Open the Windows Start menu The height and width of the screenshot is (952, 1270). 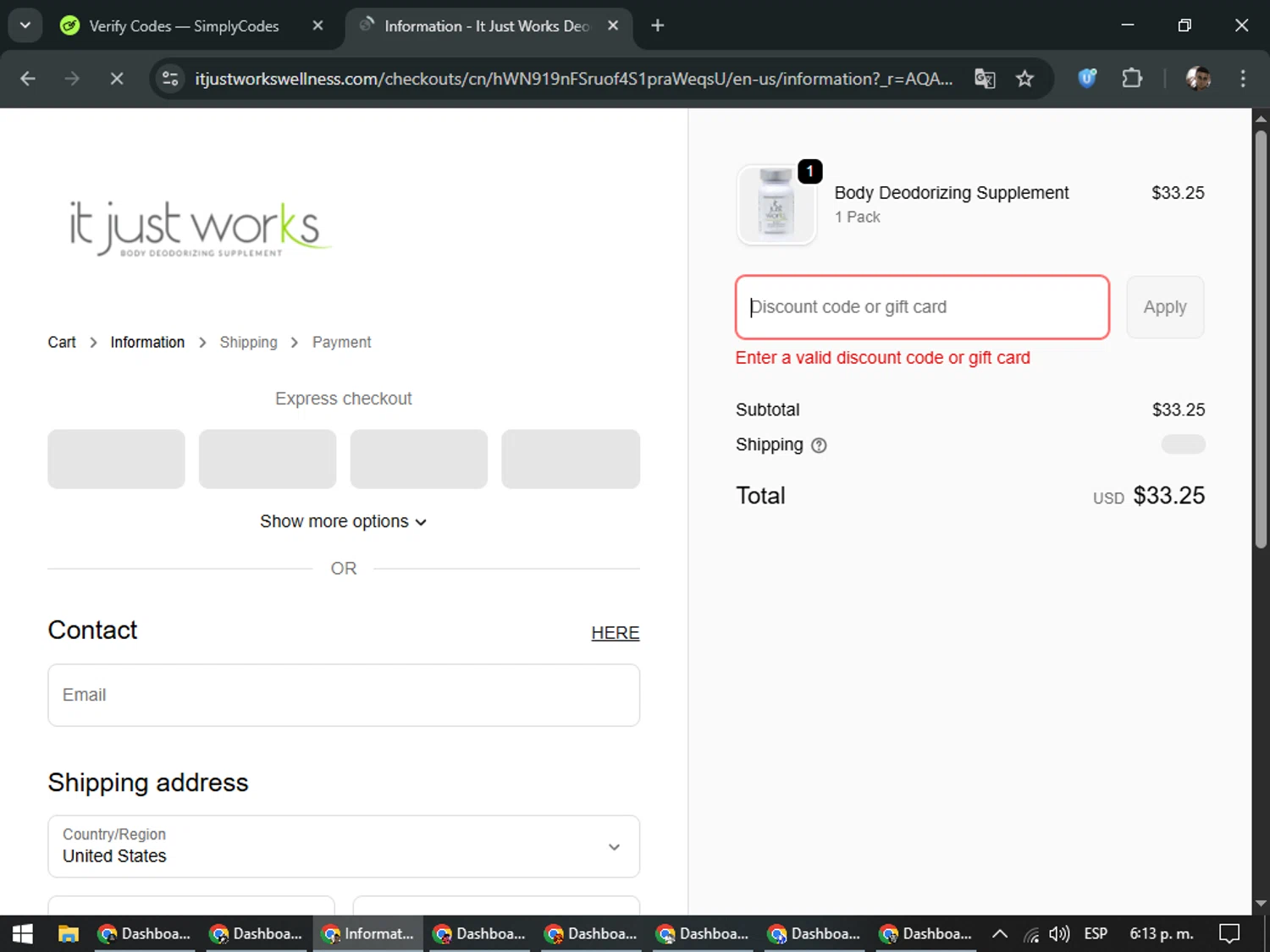coord(23,933)
